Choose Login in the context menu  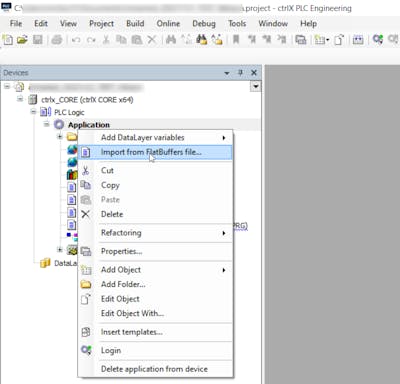[x=155, y=350]
